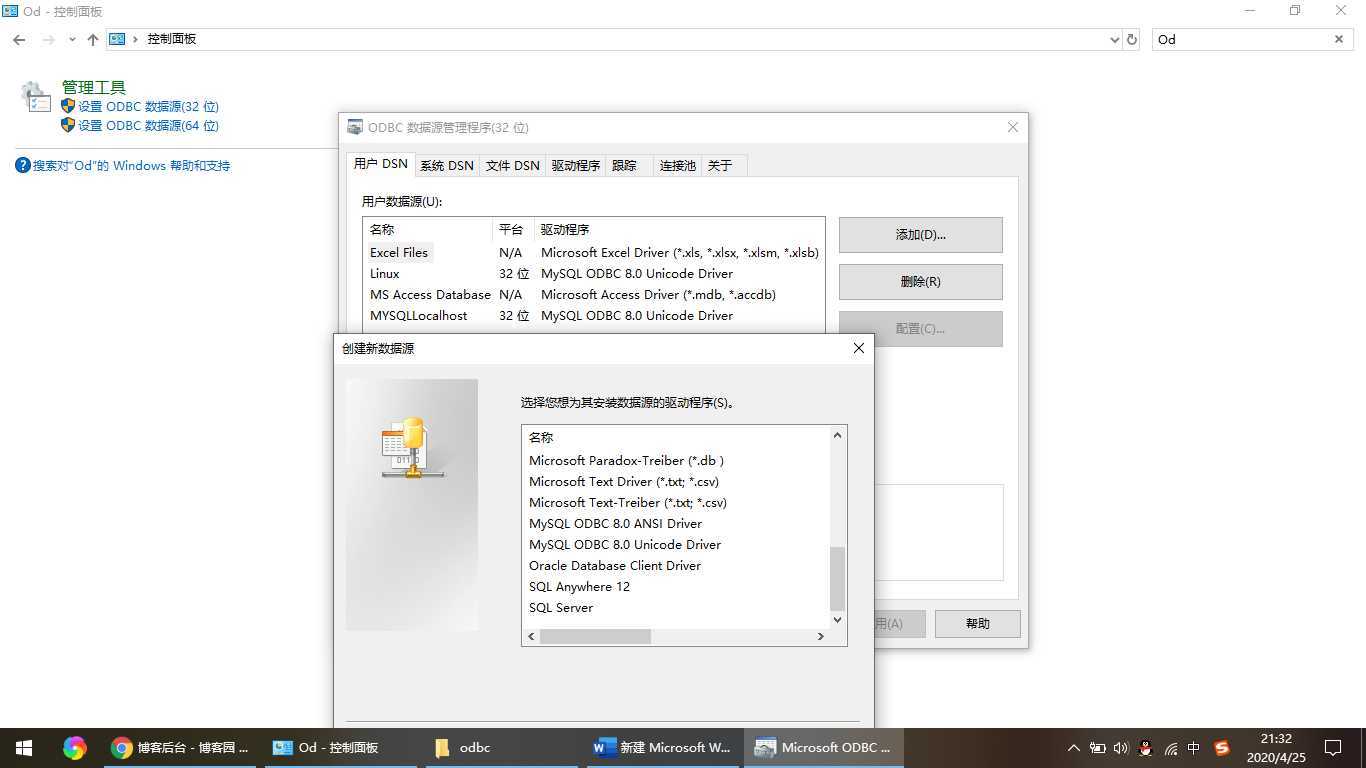
Task: Open 设置 ODBC 数据源(64 位) link
Action: [148, 125]
